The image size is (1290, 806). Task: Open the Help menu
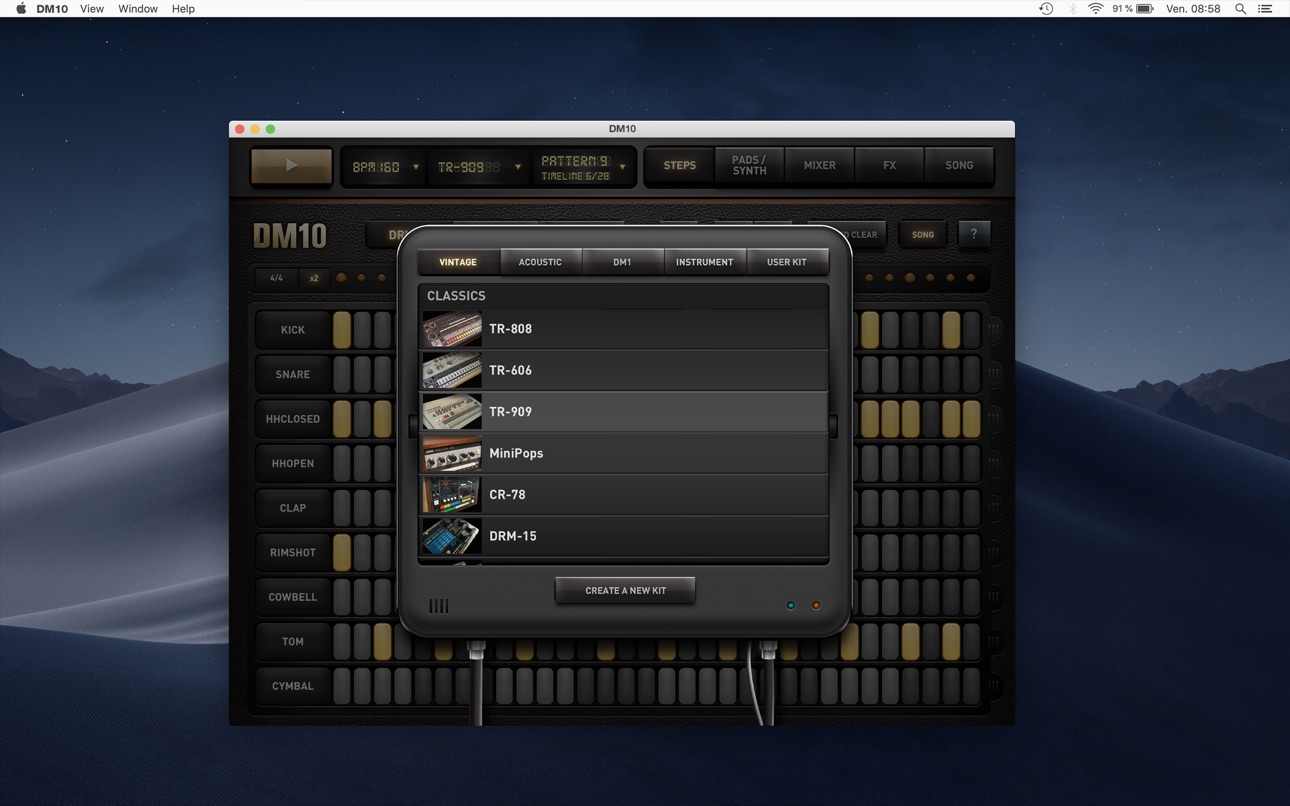coord(183,8)
